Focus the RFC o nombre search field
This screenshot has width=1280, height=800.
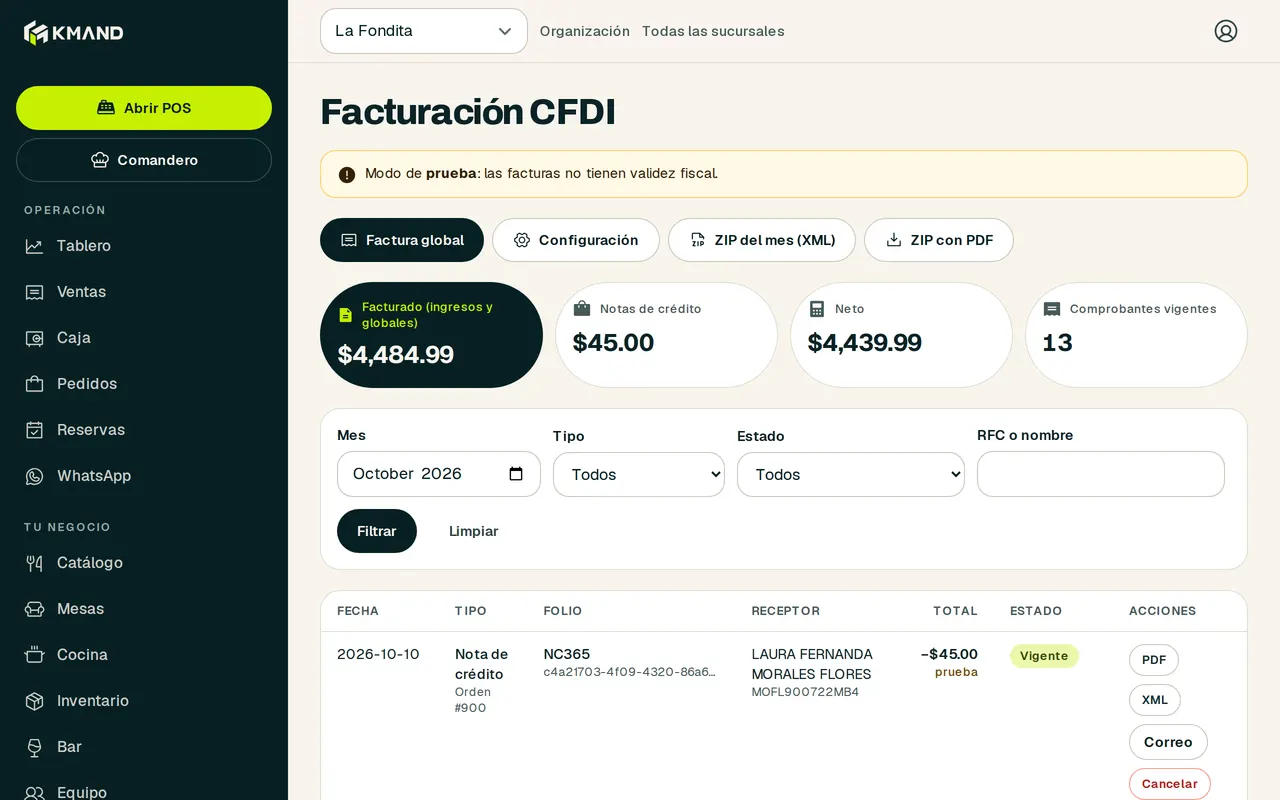[x=1101, y=474]
